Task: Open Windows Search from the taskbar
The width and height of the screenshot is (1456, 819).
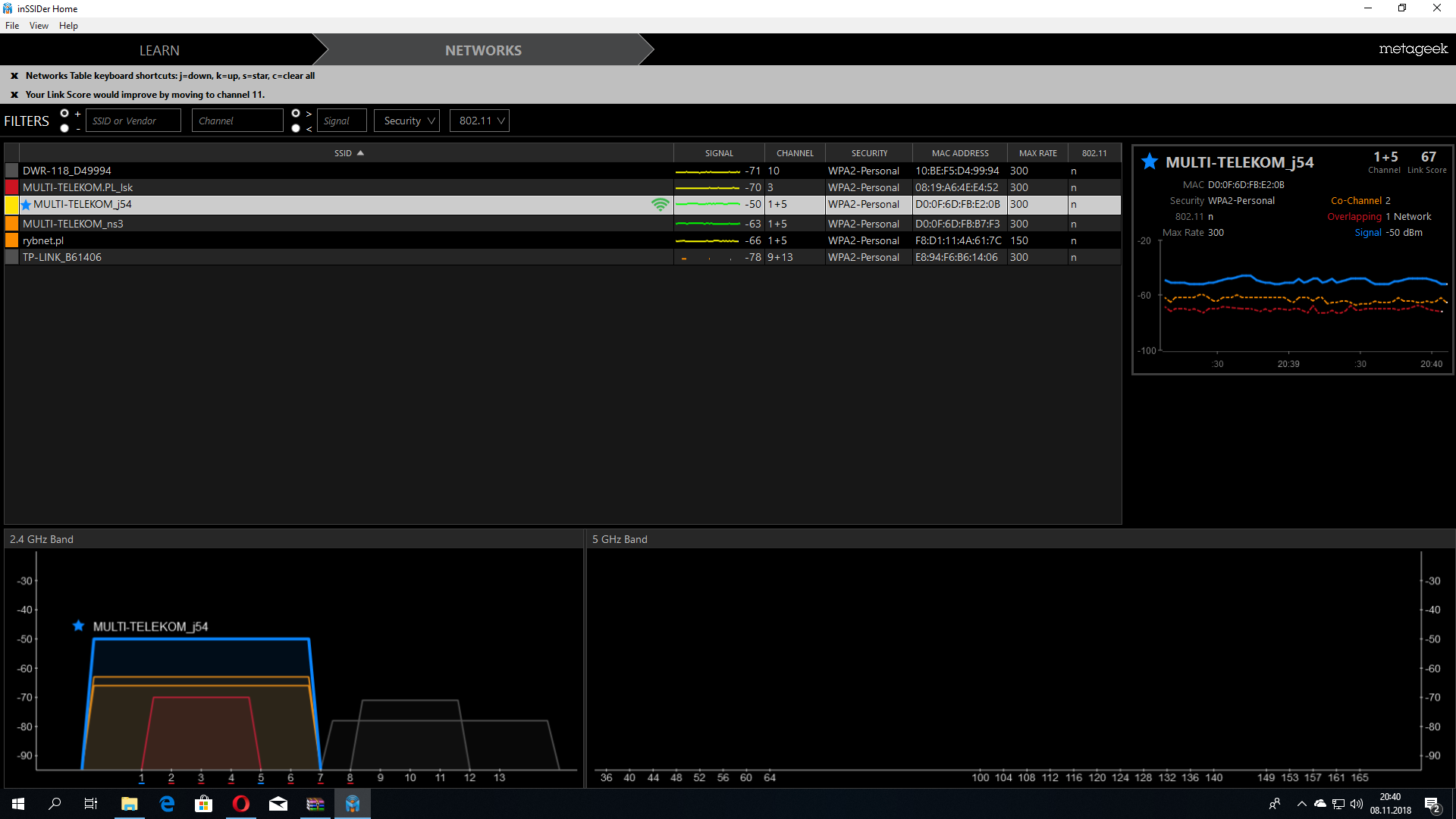Action: (x=55, y=804)
